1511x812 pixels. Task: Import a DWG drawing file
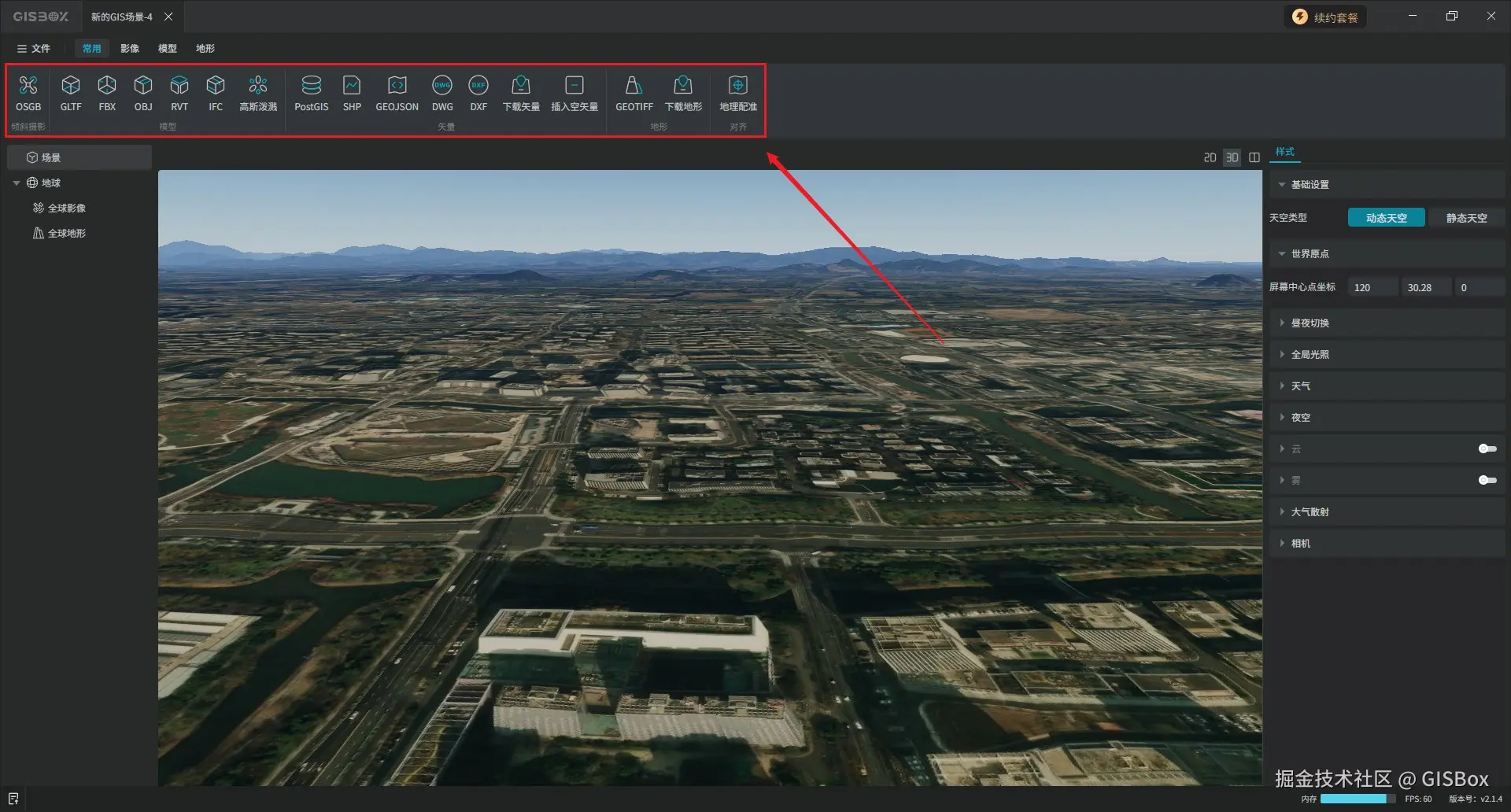pos(442,93)
